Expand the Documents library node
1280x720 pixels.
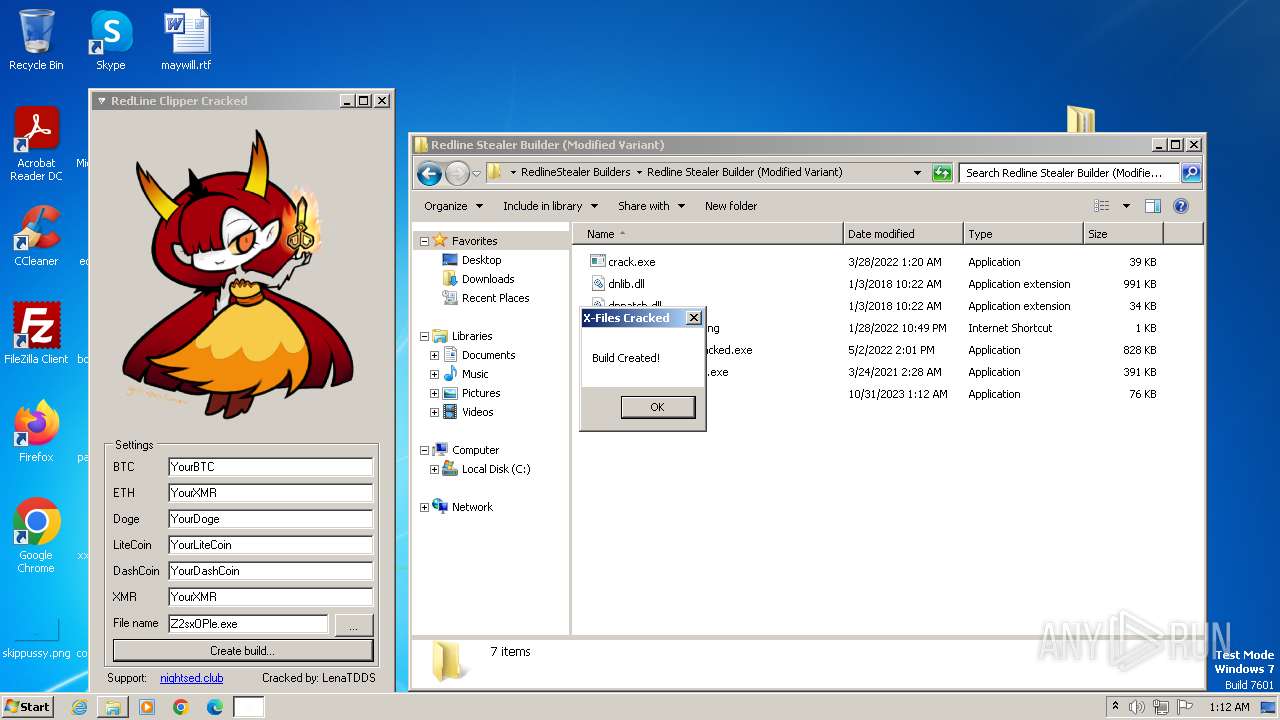tap(435, 355)
